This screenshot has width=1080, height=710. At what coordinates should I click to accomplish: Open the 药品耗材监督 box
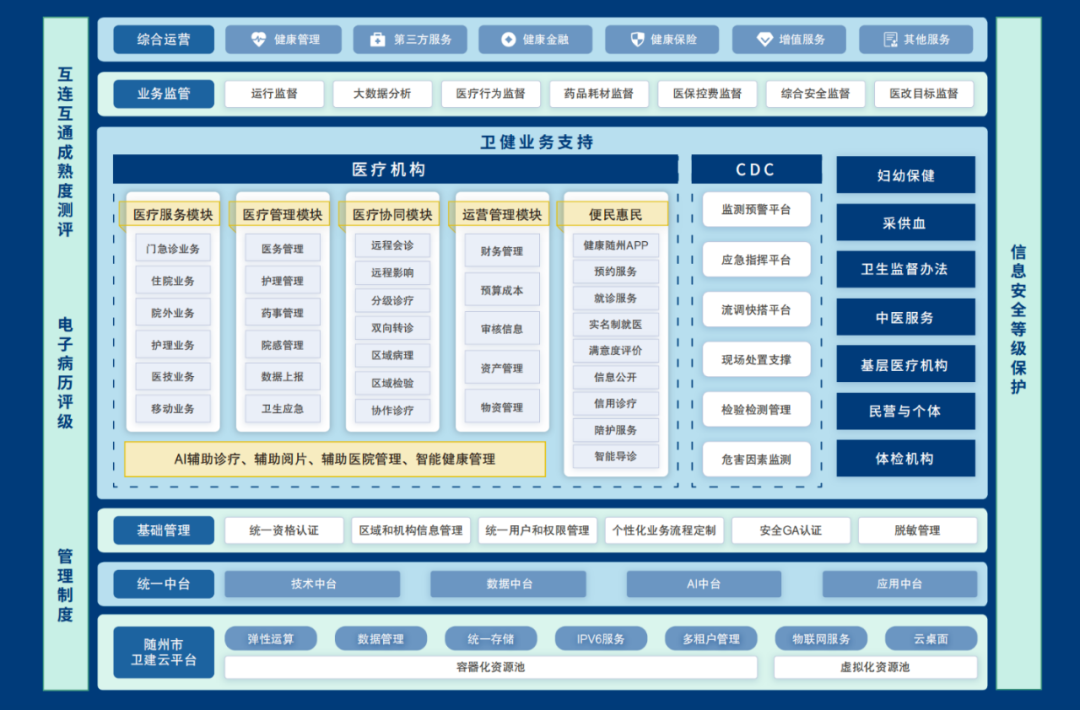click(599, 94)
